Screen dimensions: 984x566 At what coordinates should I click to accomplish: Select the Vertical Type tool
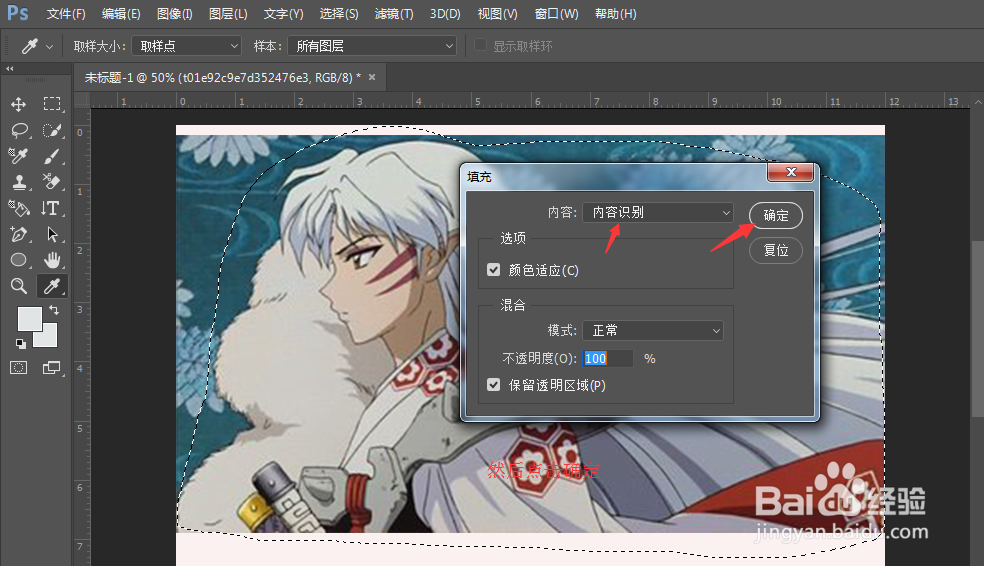coord(51,208)
